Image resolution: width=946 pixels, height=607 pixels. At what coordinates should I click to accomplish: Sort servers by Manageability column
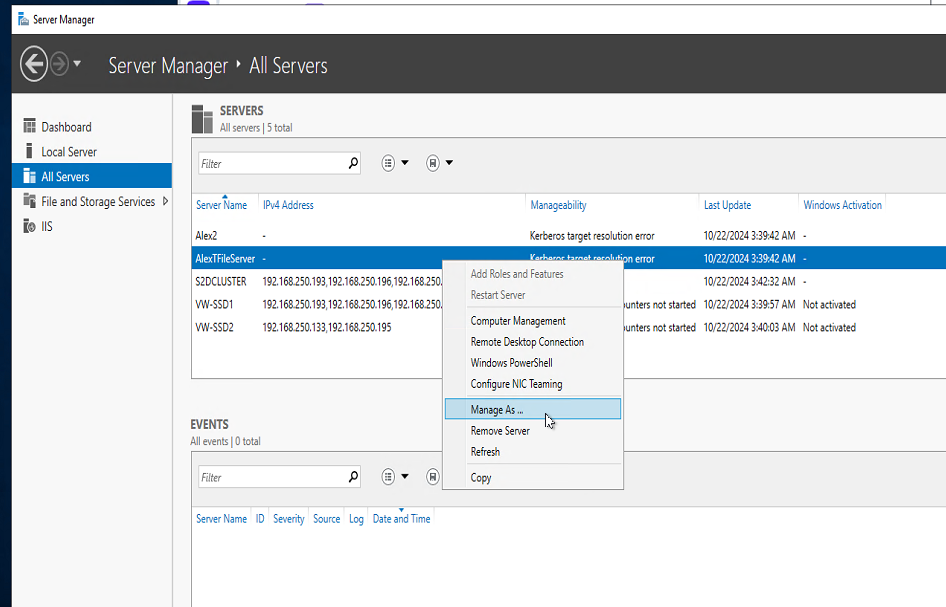[558, 205]
